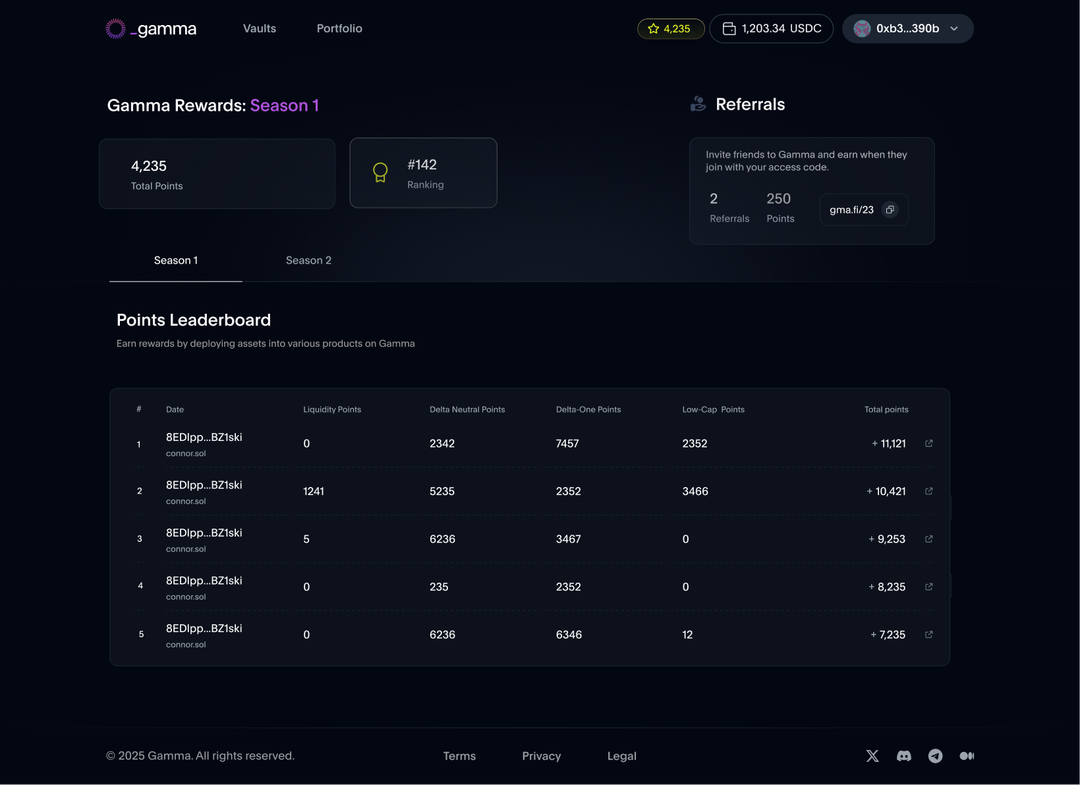Click the Referrals hand icon

698,104
